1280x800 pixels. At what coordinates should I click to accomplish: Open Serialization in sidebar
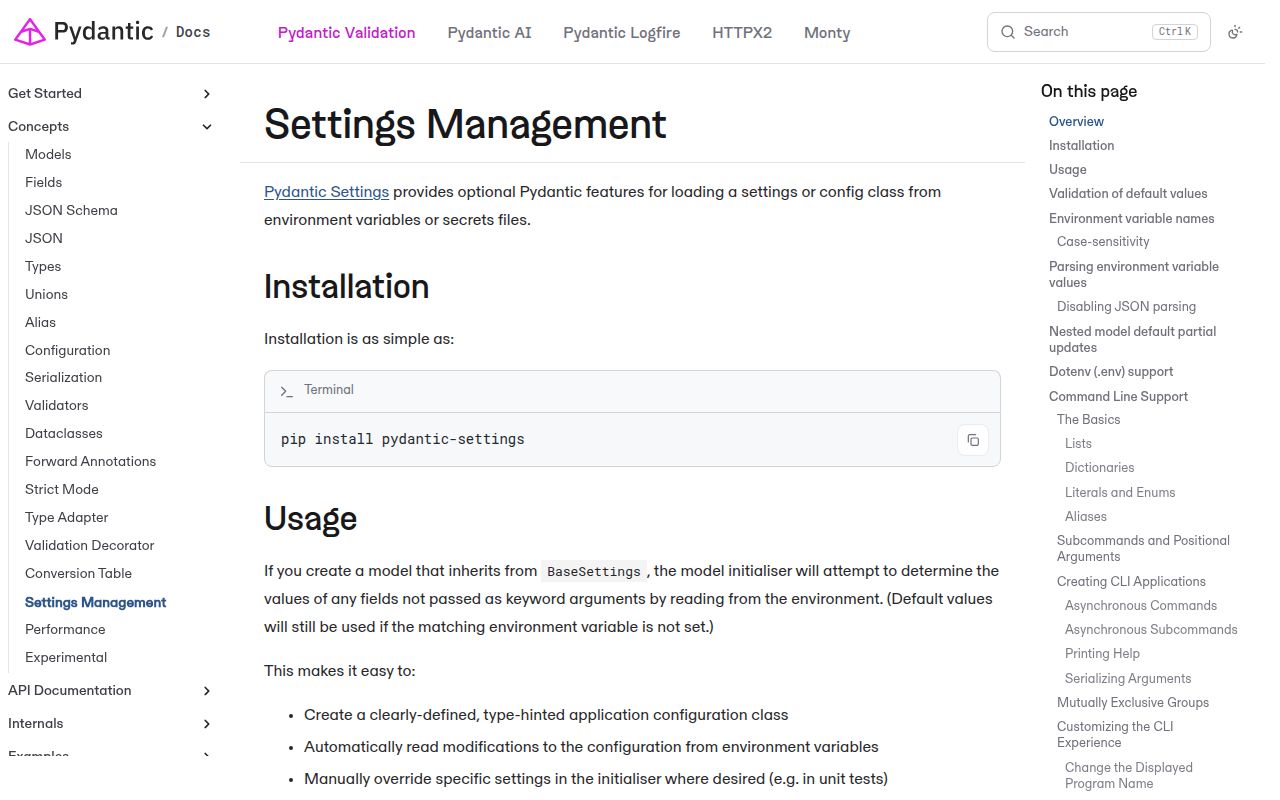63,377
